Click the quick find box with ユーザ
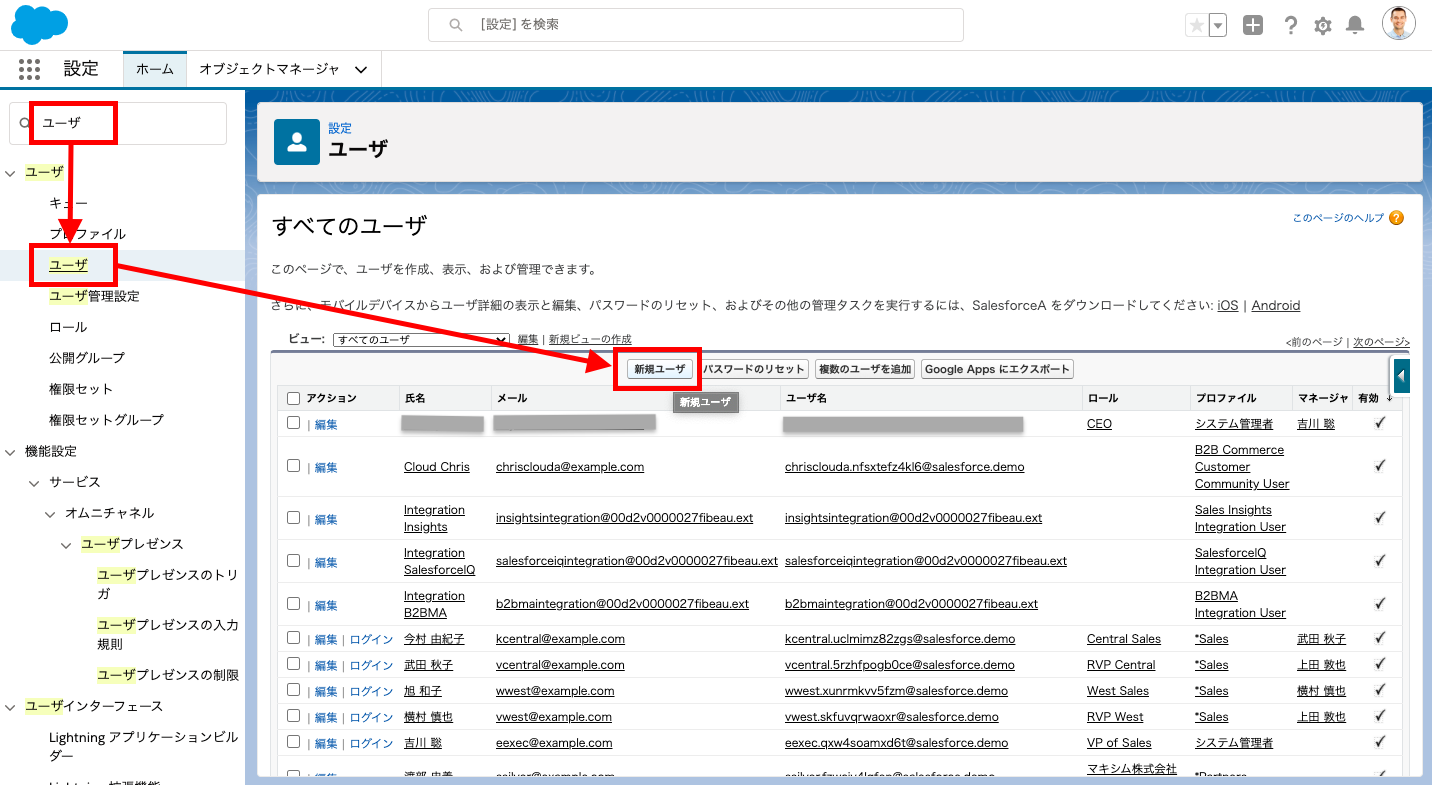The height and width of the screenshot is (785, 1432). point(118,123)
